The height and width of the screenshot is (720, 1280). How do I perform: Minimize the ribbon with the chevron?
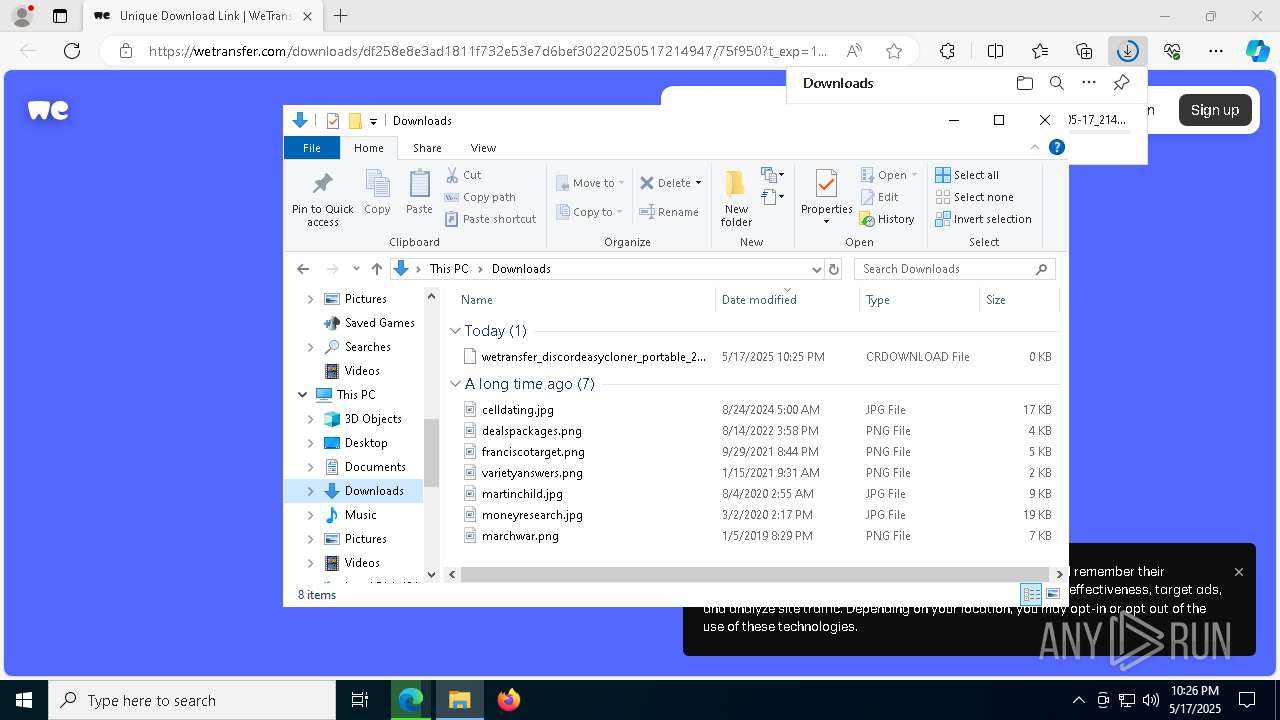click(x=1035, y=147)
